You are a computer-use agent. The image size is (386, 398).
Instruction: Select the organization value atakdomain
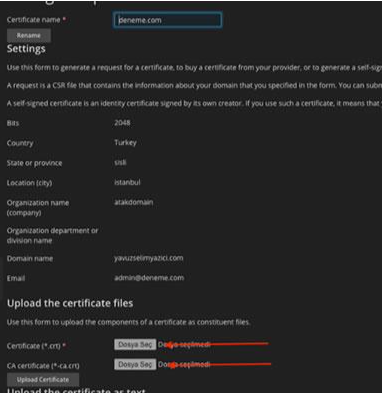click(x=134, y=202)
